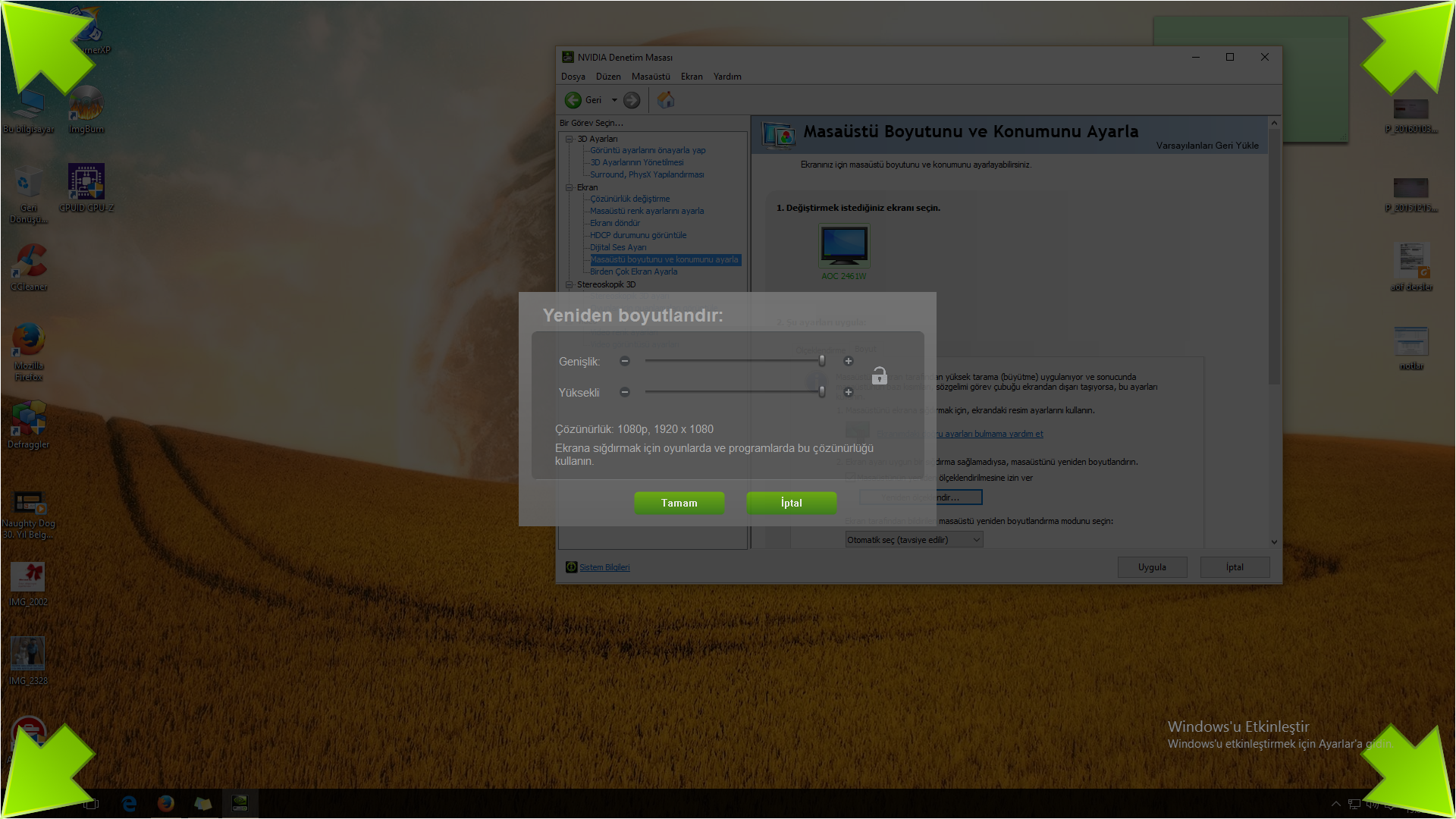
Task: Select the AOC 2461W monitor thumbnail
Action: point(844,246)
